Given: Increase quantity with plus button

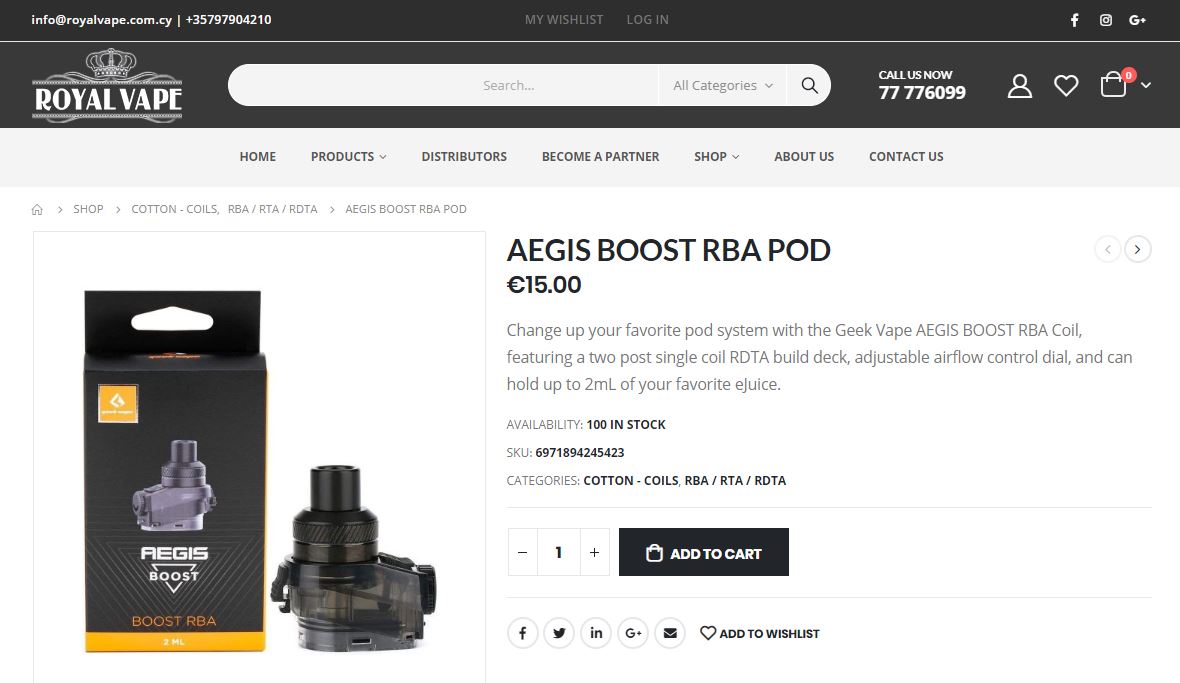Looking at the screenshot, I should (x=595, y=552).
